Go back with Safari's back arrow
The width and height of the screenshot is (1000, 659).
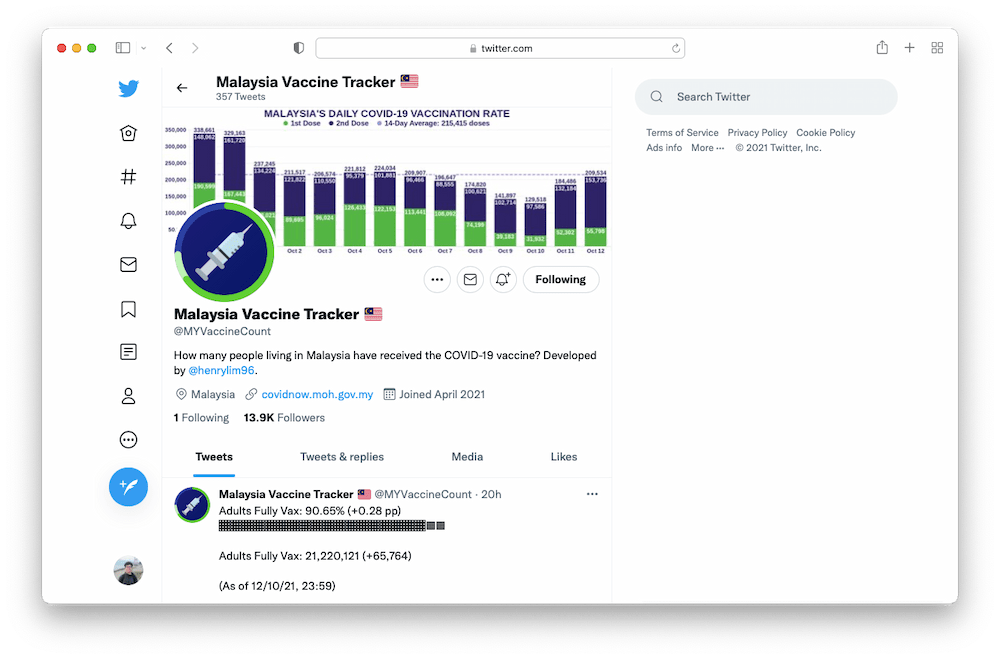pos(169,48)
